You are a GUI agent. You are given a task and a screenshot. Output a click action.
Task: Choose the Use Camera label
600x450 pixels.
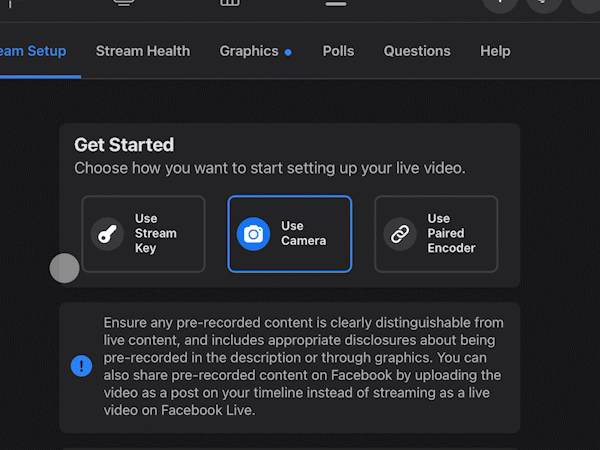[303, 234]
